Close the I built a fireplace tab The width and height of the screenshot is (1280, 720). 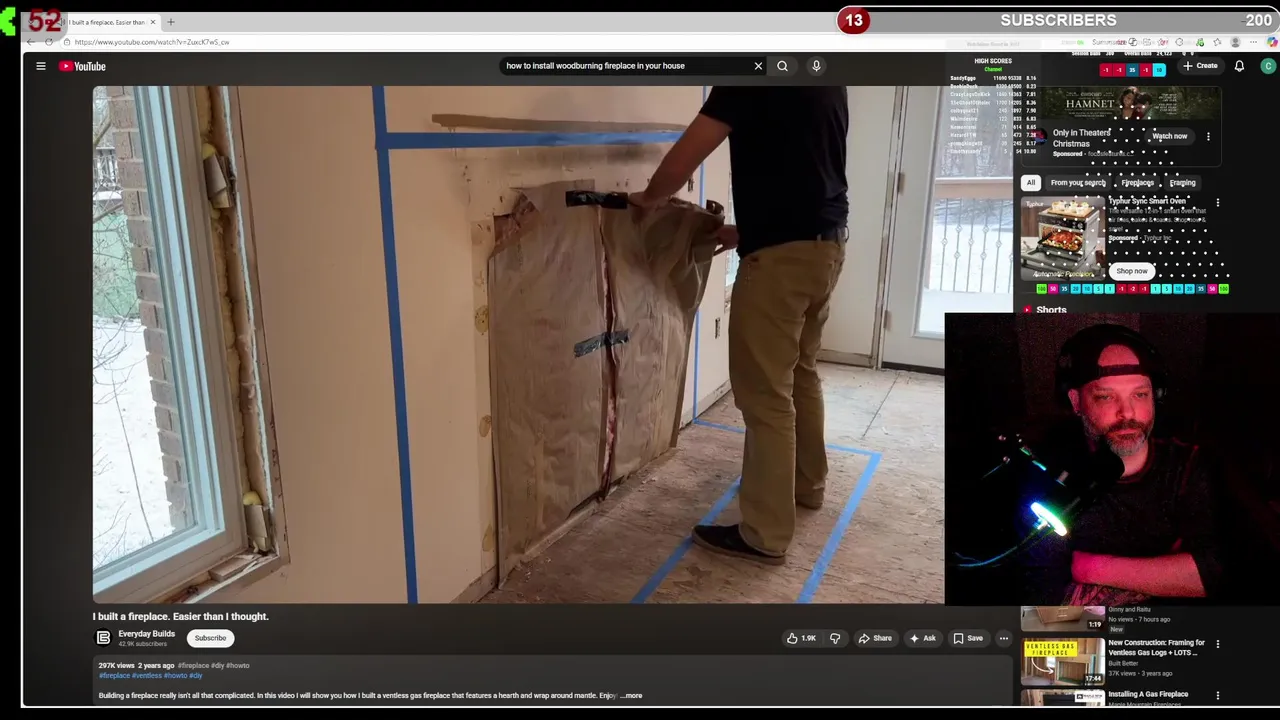point(153,22)
